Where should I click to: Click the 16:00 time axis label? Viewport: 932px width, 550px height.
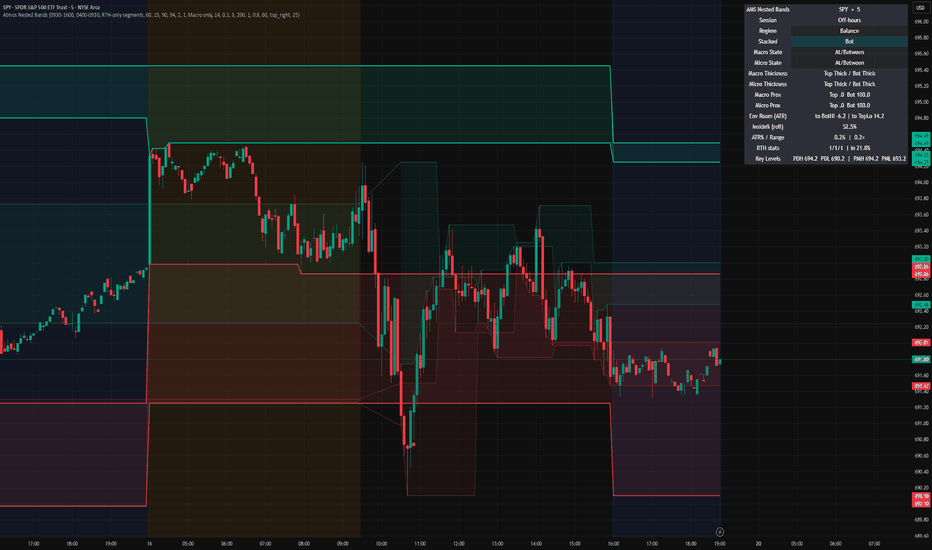(x=613, y=543)
